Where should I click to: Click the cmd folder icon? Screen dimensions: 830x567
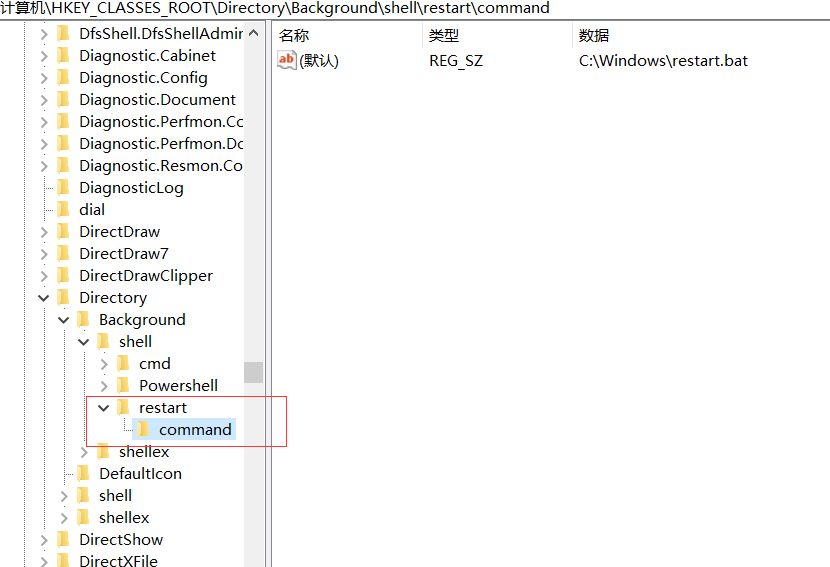(123, 363)
